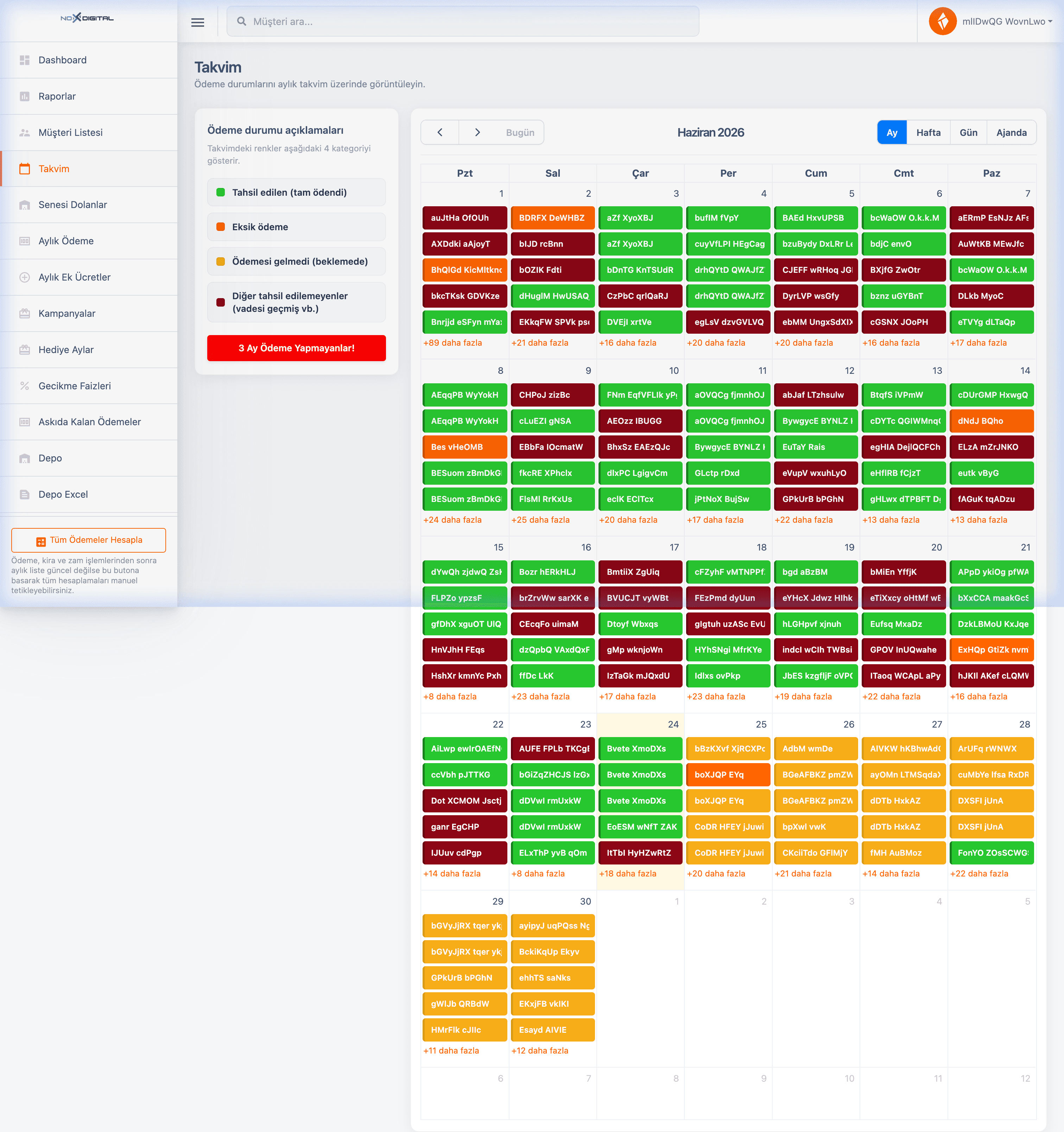This screenshot has width=1064, height=1132.
Task: Open the mlIDwQG WovnLwo user dropdown
Action: click(1007, 21)
